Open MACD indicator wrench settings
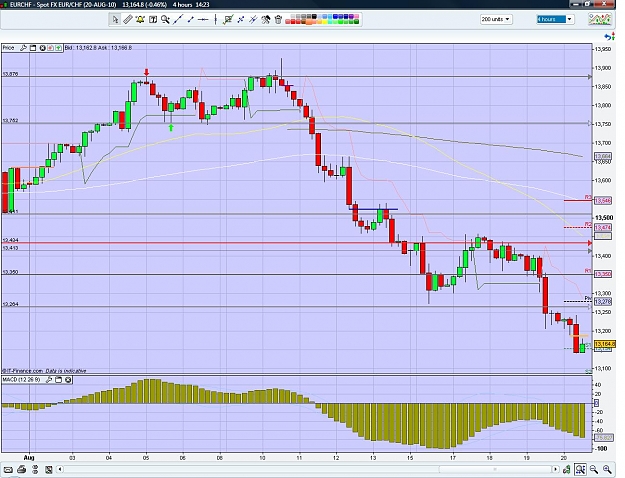This screenshot has width=625, height=478. 49,380
